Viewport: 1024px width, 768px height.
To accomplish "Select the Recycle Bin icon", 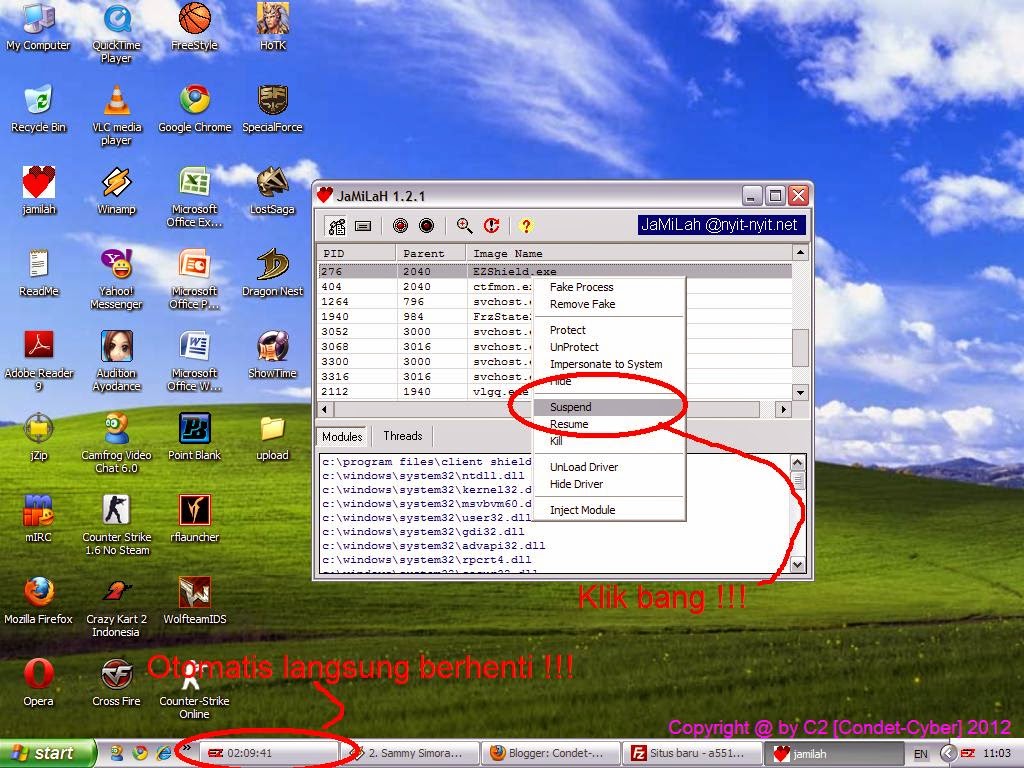I will click(38, 109).
